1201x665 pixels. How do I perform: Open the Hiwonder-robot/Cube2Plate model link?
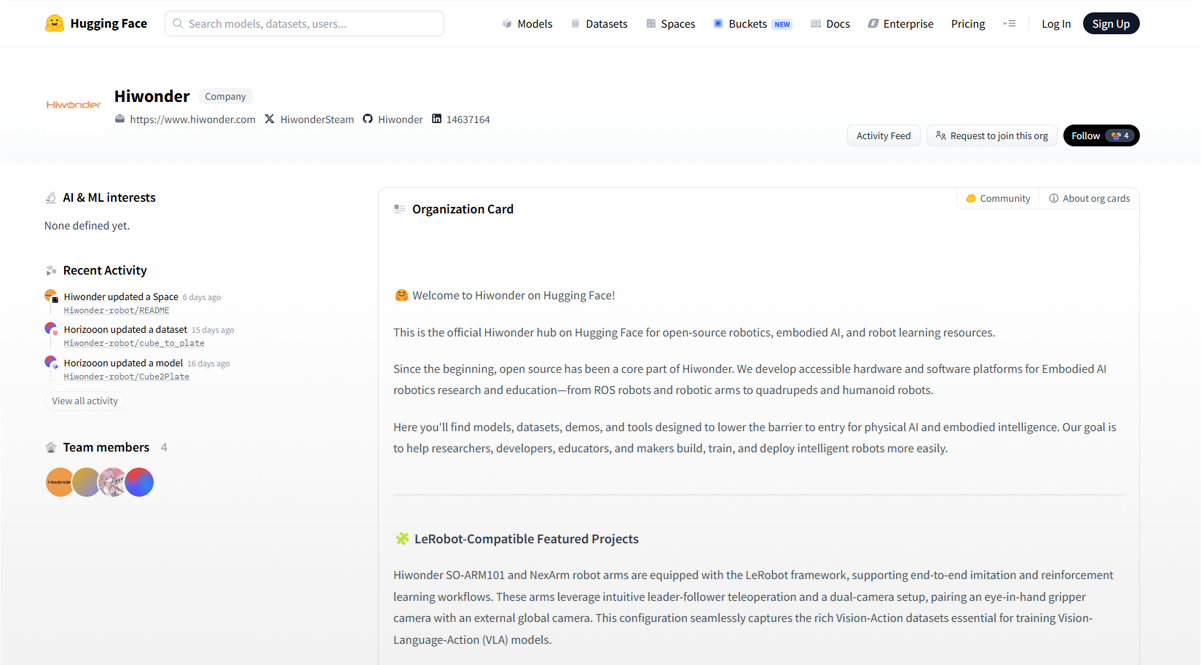126,377
